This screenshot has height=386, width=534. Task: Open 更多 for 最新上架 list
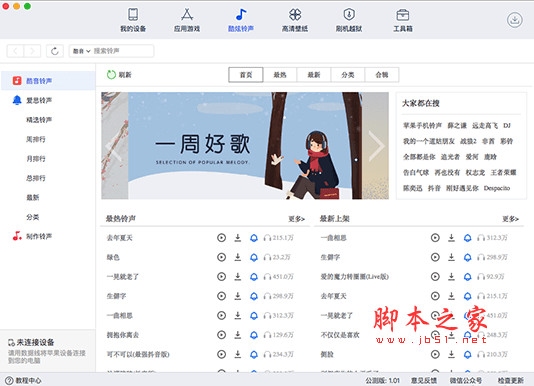[x=510, y=219]
